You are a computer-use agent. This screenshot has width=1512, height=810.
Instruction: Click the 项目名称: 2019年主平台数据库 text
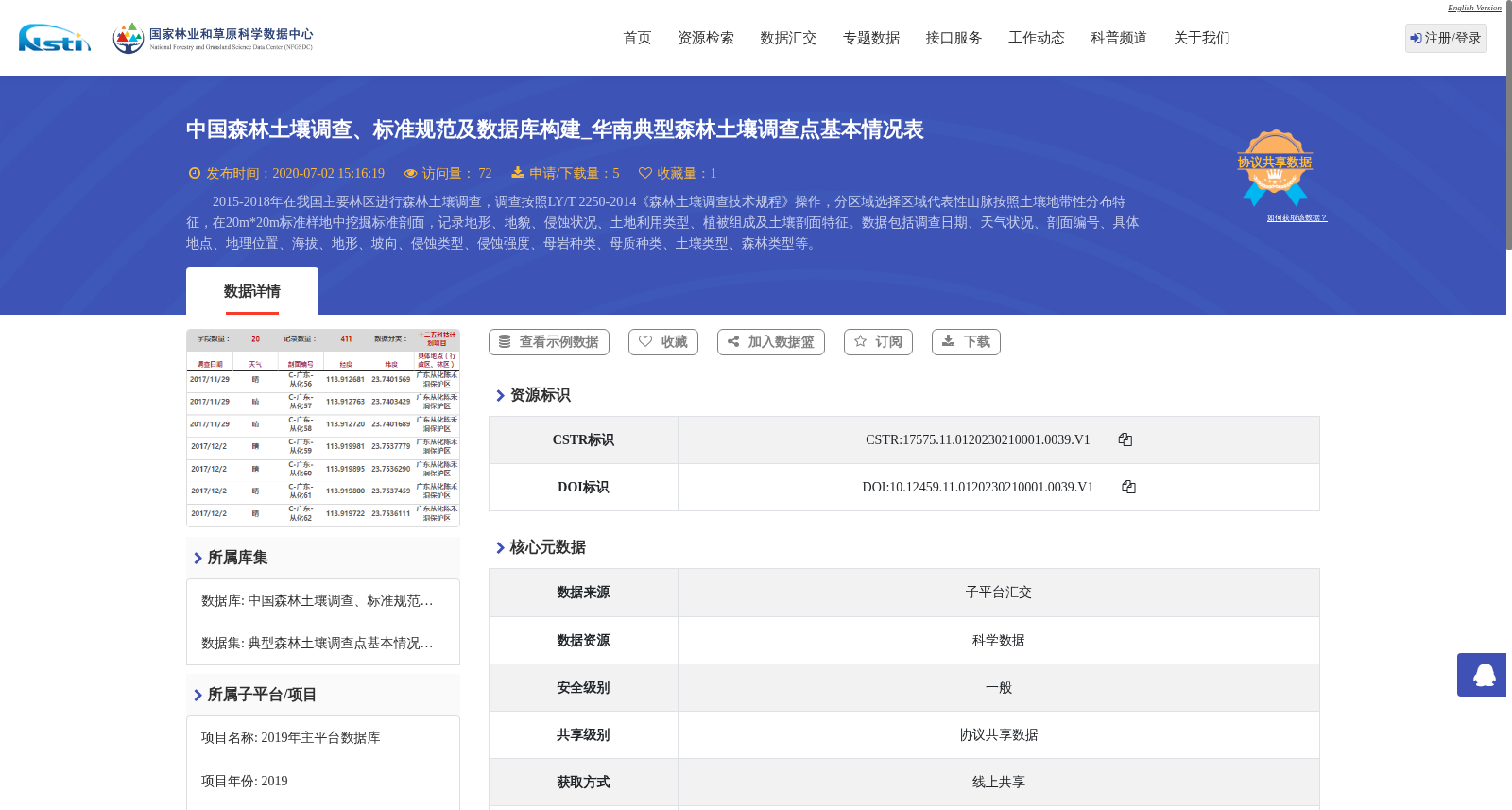point(291,737)
